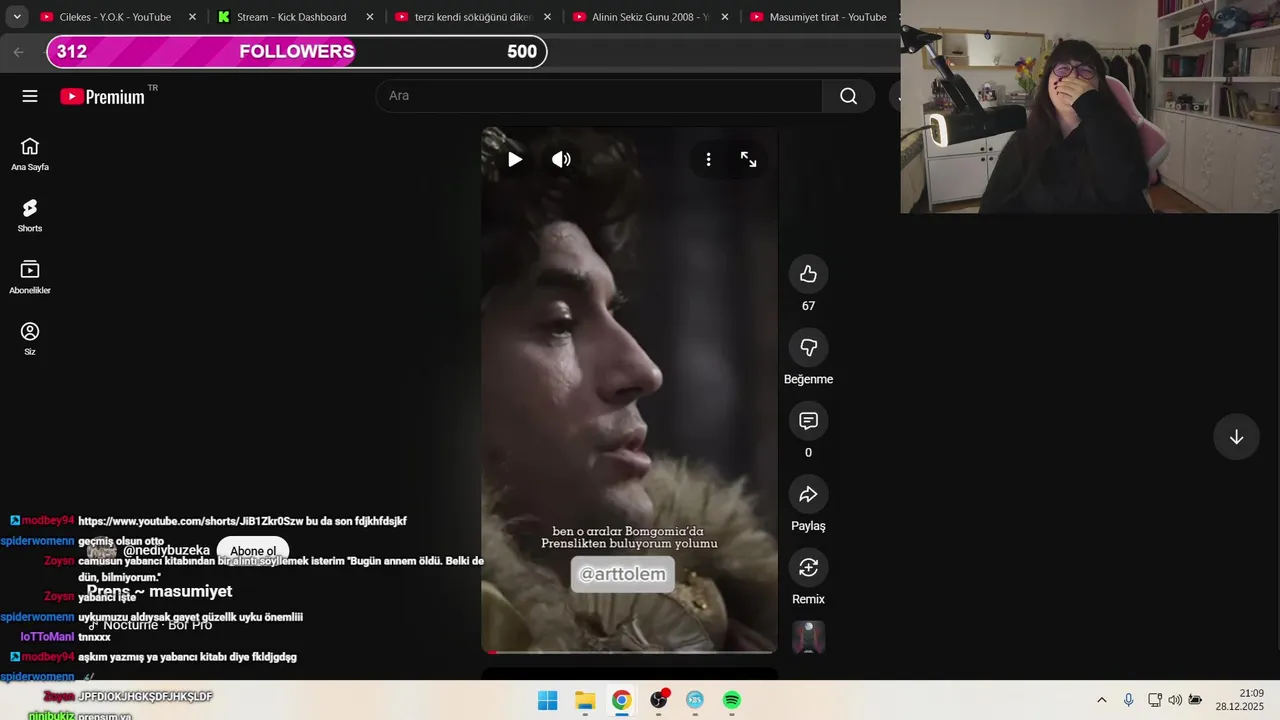
Task: Click the 312 followers count
Action: tap(72, 52)
